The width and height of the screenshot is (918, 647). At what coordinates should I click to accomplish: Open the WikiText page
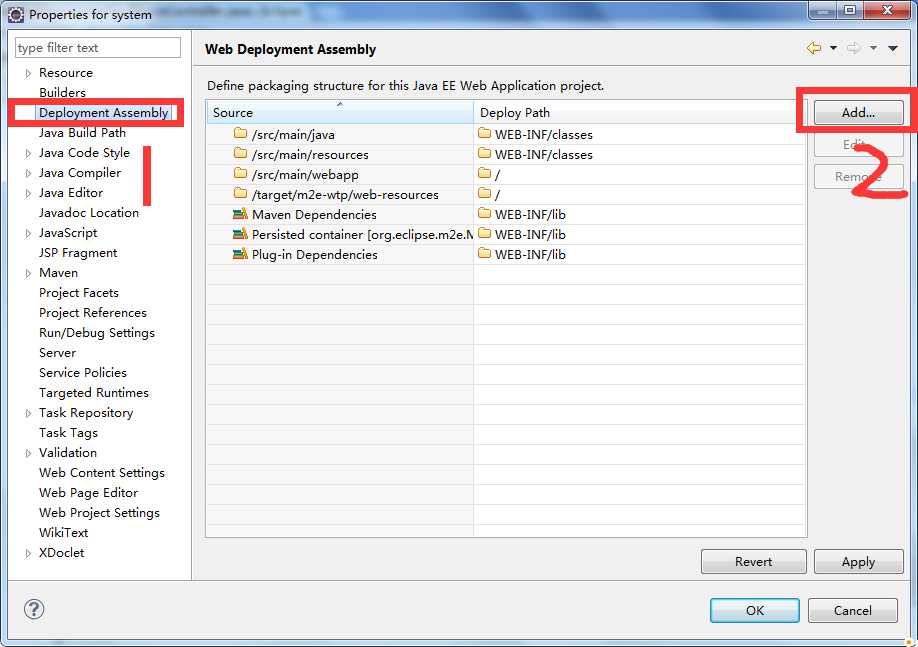pos(64,532)
